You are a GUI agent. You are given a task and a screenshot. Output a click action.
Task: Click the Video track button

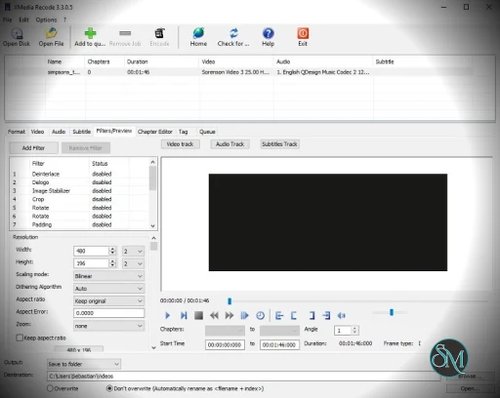tap(180, 144)
